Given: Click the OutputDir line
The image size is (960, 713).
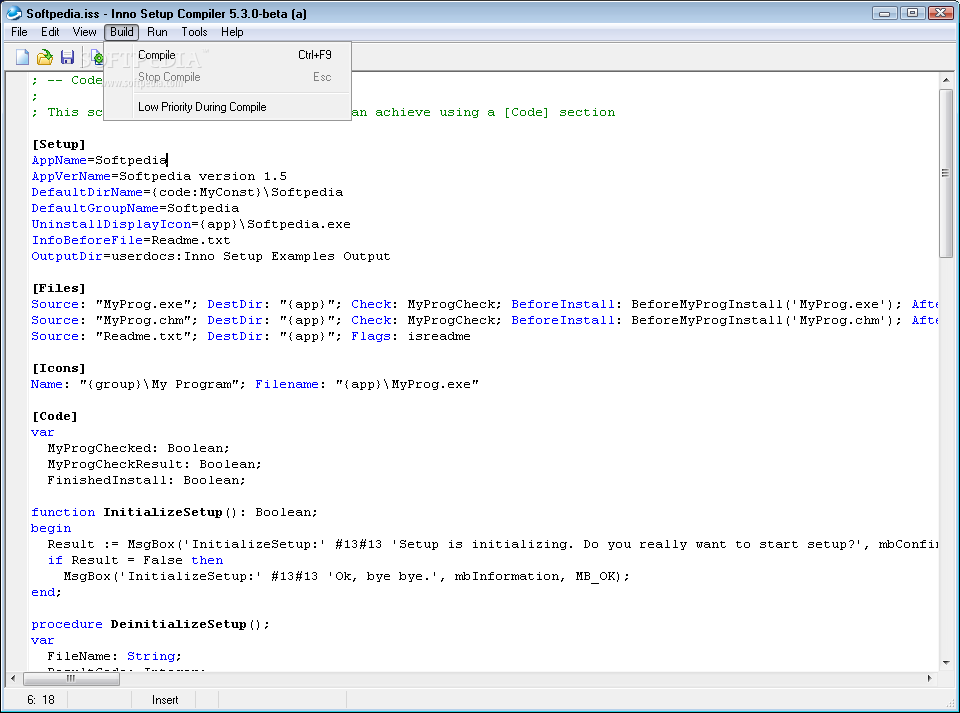Looking at the screenshot, I should tap(211, 256).
